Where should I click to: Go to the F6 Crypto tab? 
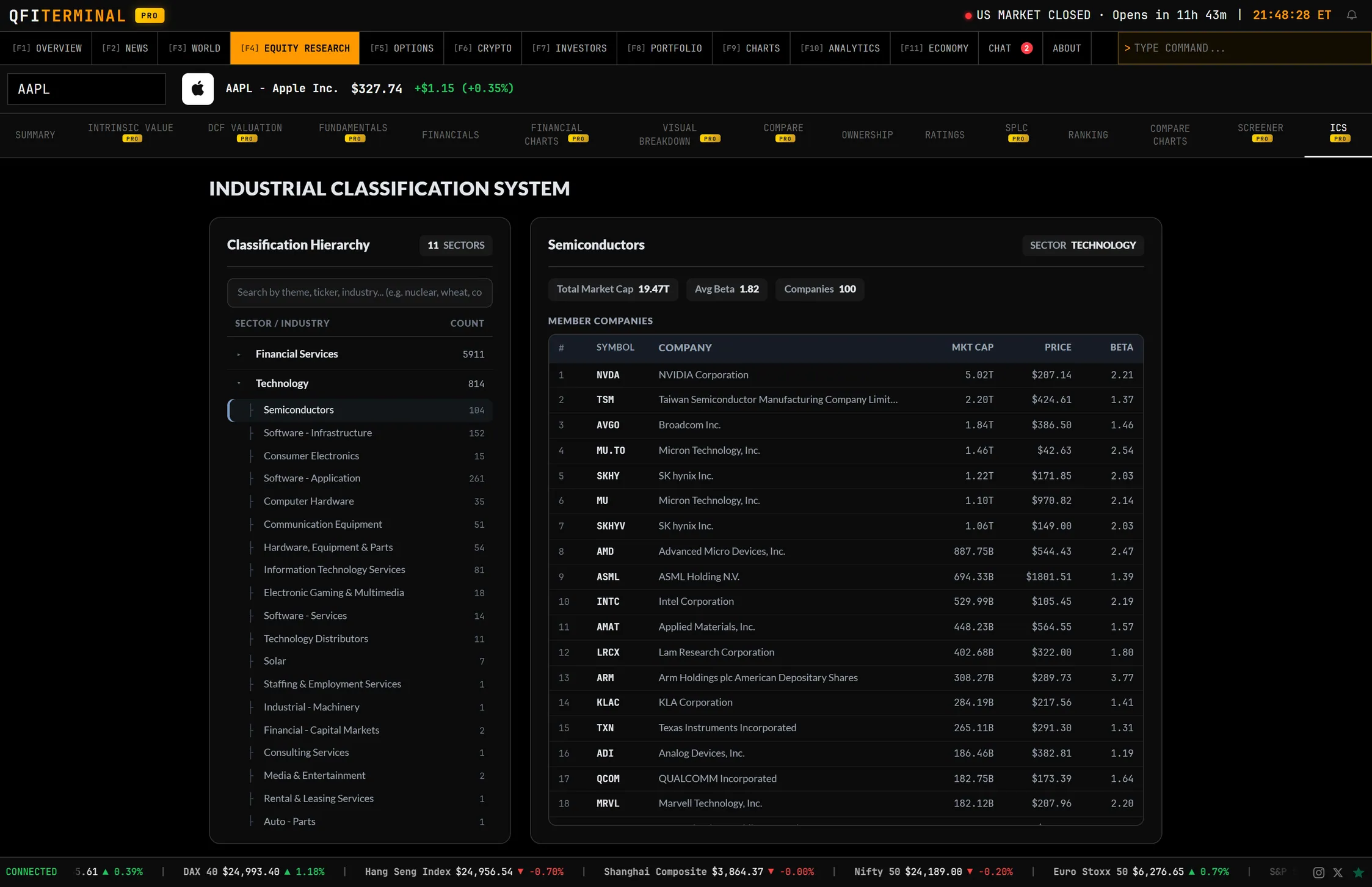click(482, 48)
